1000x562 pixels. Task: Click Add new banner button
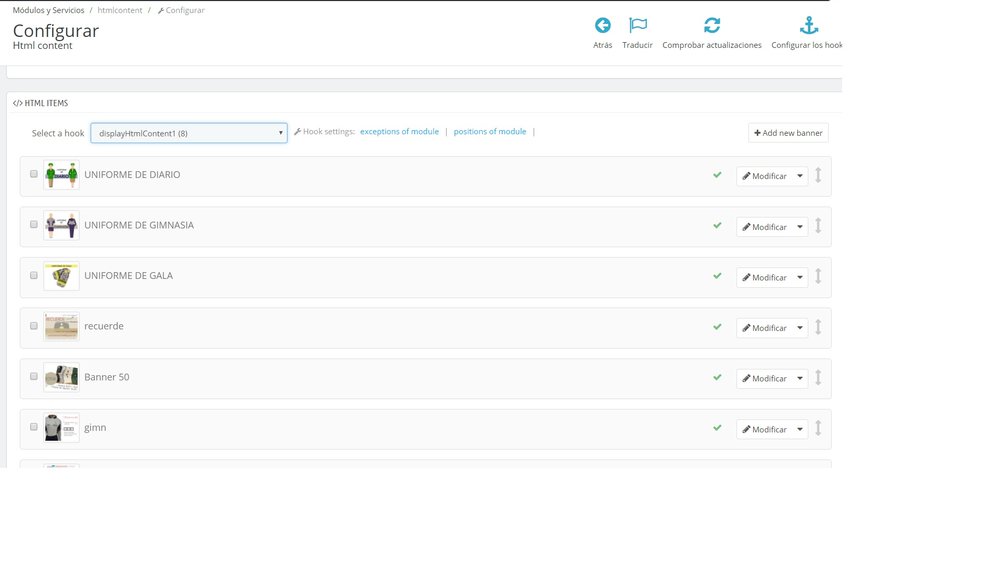click(x=788, y=133)
